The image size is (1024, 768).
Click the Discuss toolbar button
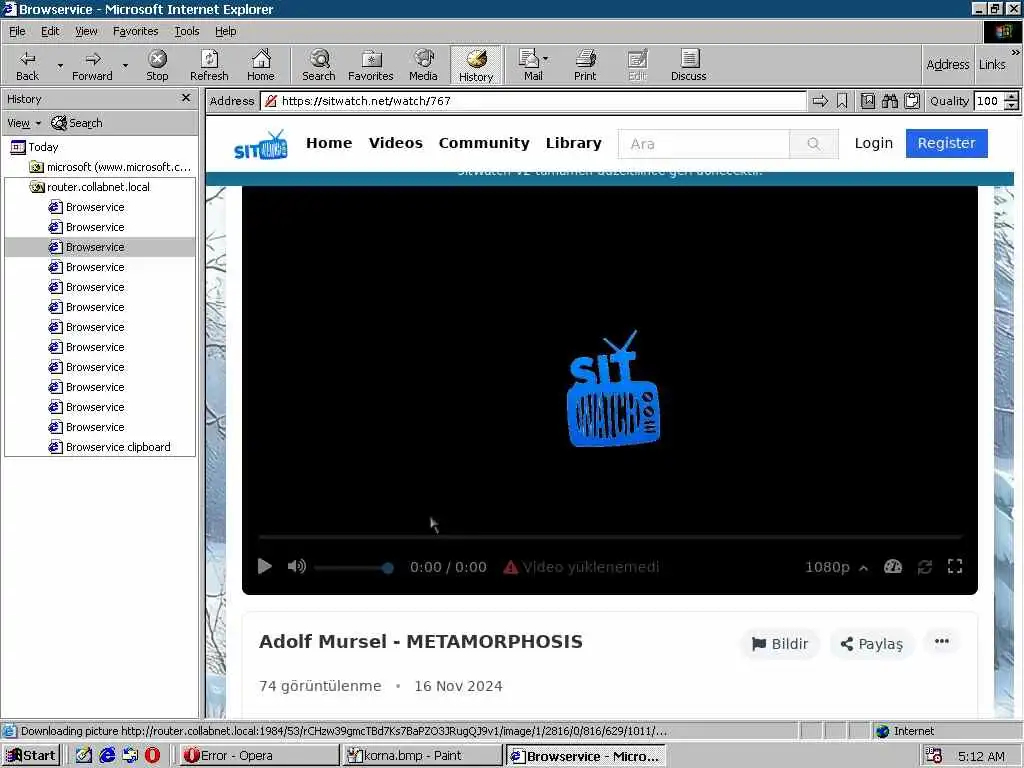coord(689,65)
